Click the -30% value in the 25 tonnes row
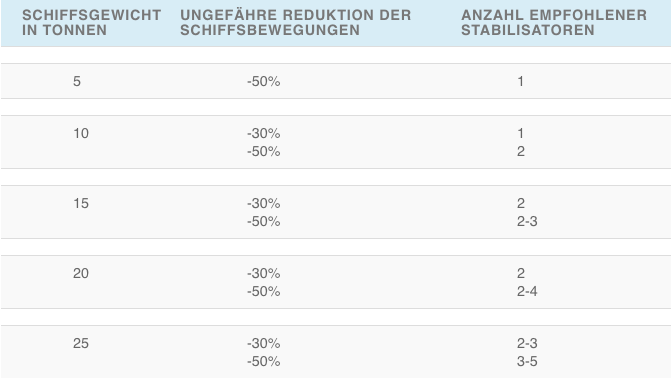The height and width of the screenshot is (379, 672). coord(264,343)
